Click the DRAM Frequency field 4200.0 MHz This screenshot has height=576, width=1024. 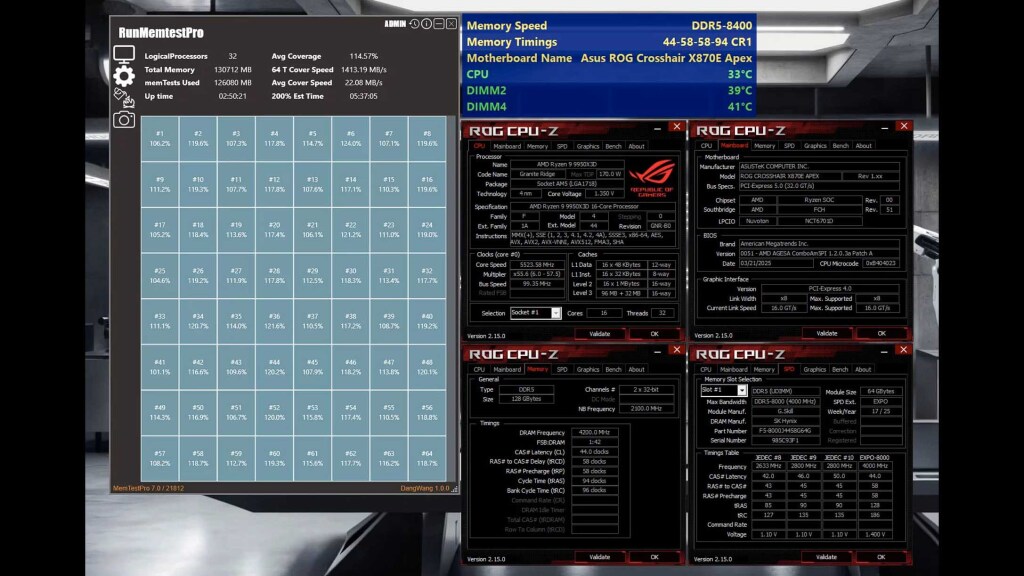point(594,432)
